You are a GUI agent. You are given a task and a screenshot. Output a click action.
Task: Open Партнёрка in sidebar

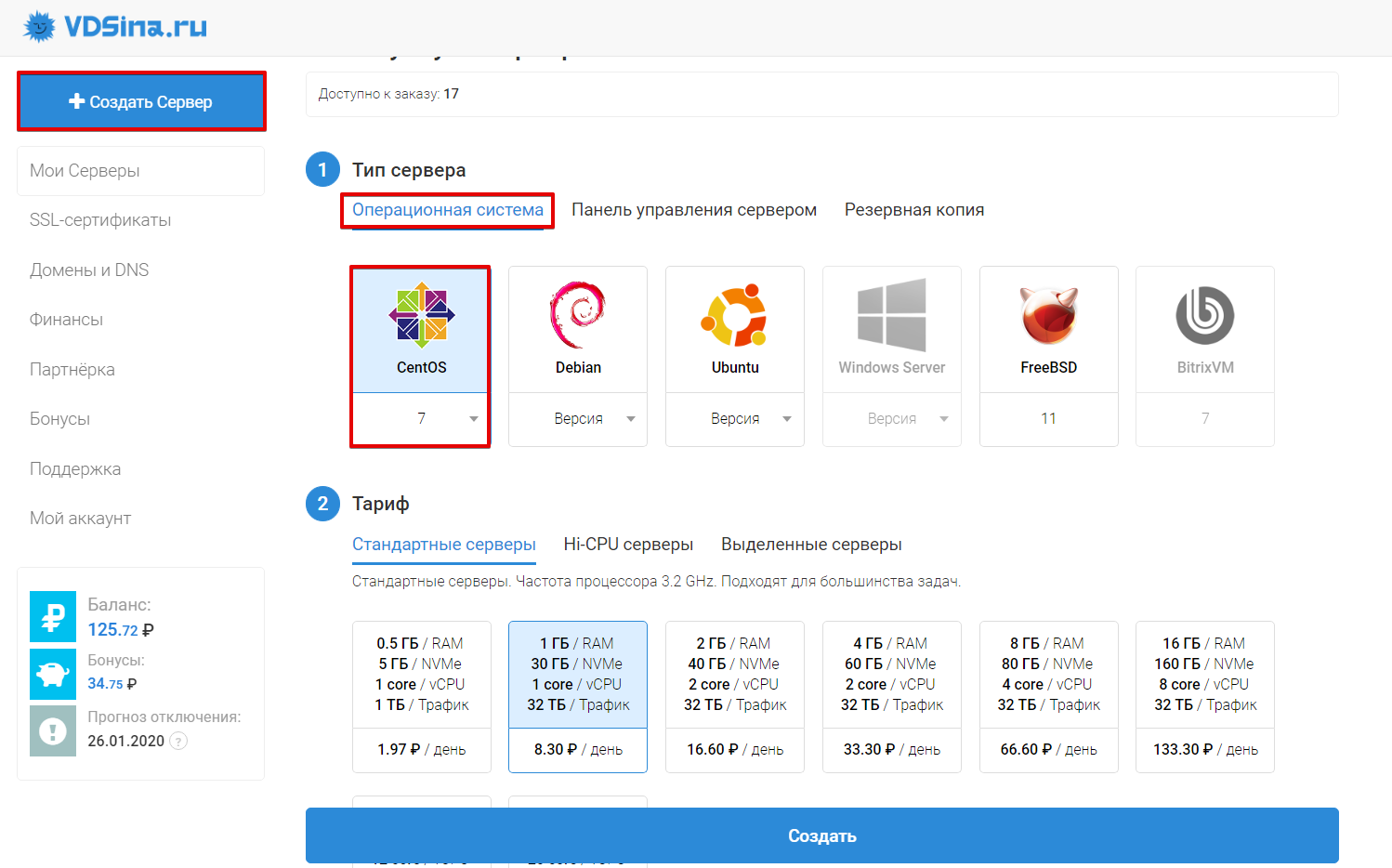click(72, 370)
